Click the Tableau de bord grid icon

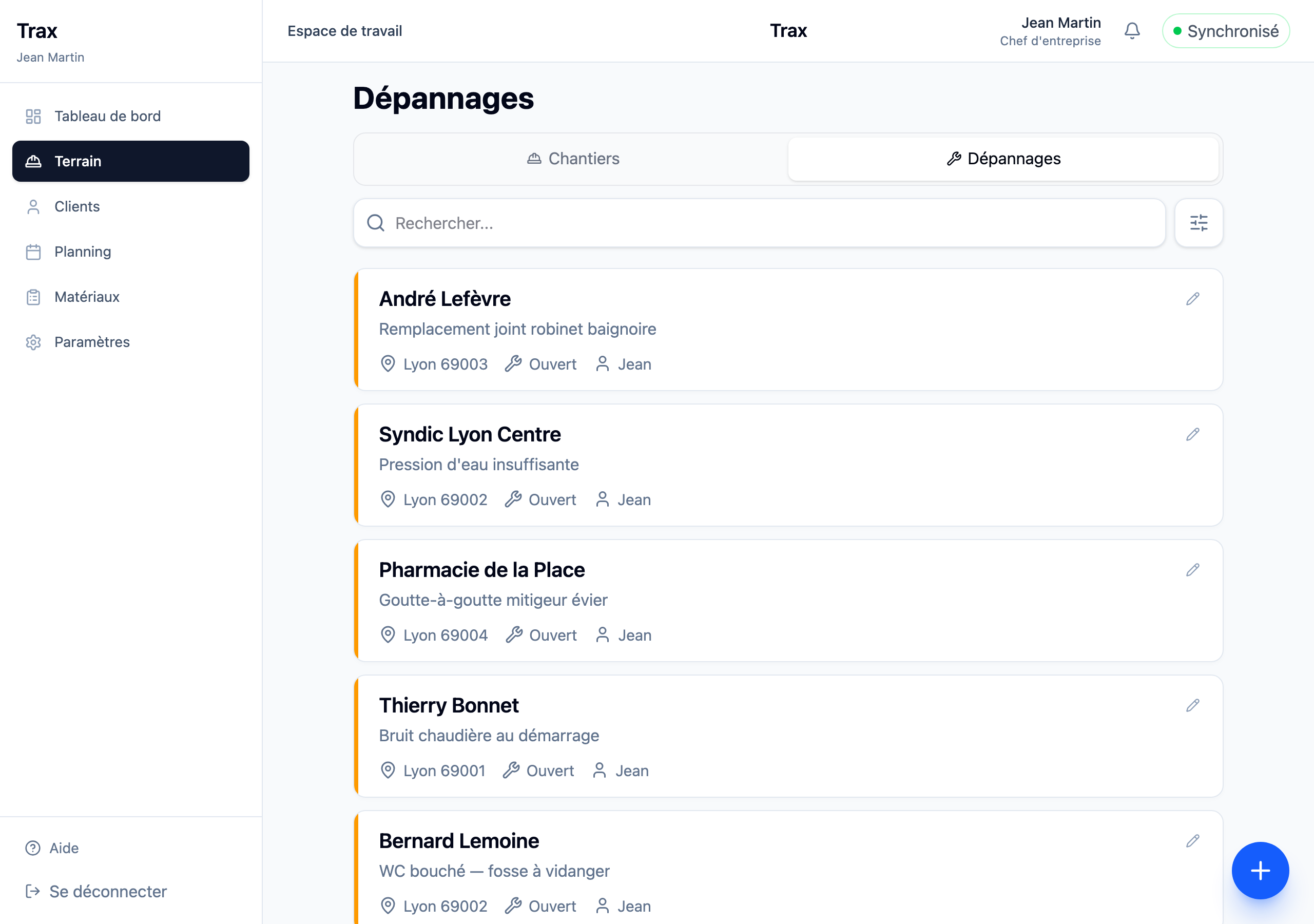tap(33, 116)
